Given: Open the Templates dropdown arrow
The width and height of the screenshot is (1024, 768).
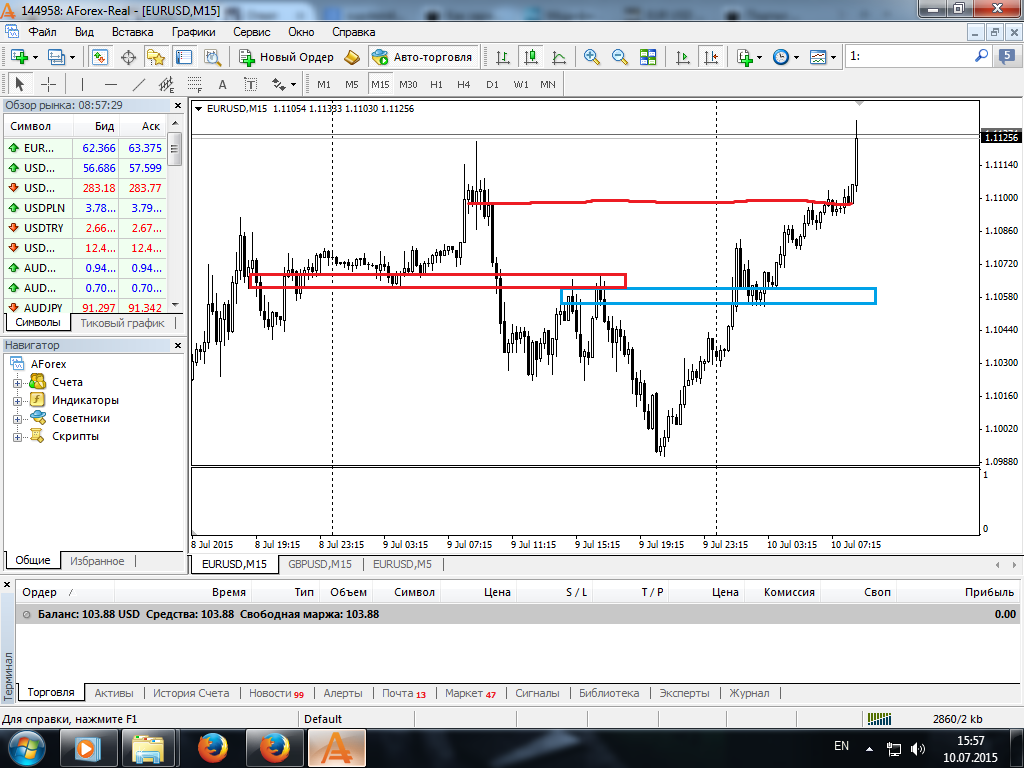Looking at the screenshot, I should click(x=833, y=57).
